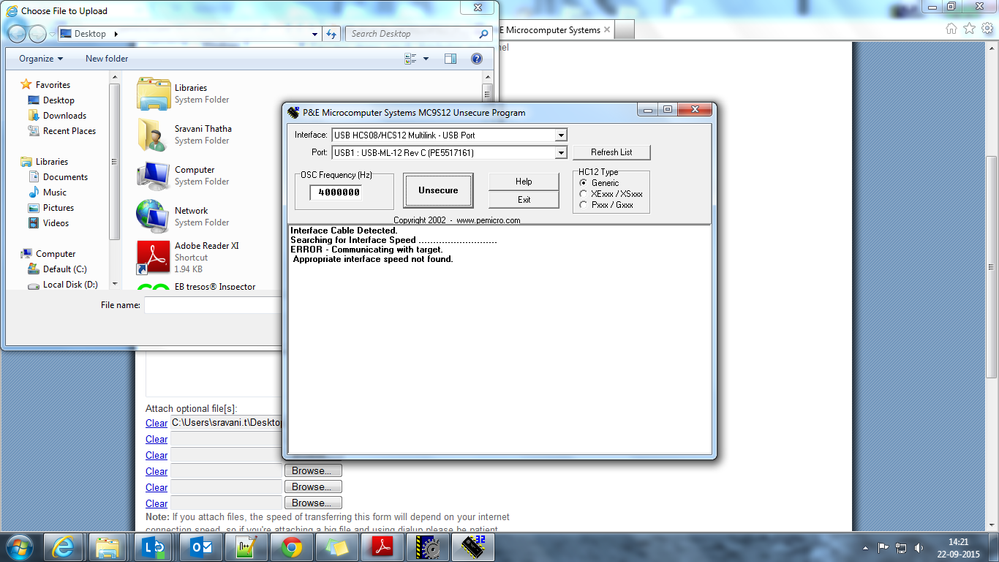Screen dimensions: 999x562
Task: Open Outlook from taskbar
Action: pyautogui.click(x=199, y=547)
